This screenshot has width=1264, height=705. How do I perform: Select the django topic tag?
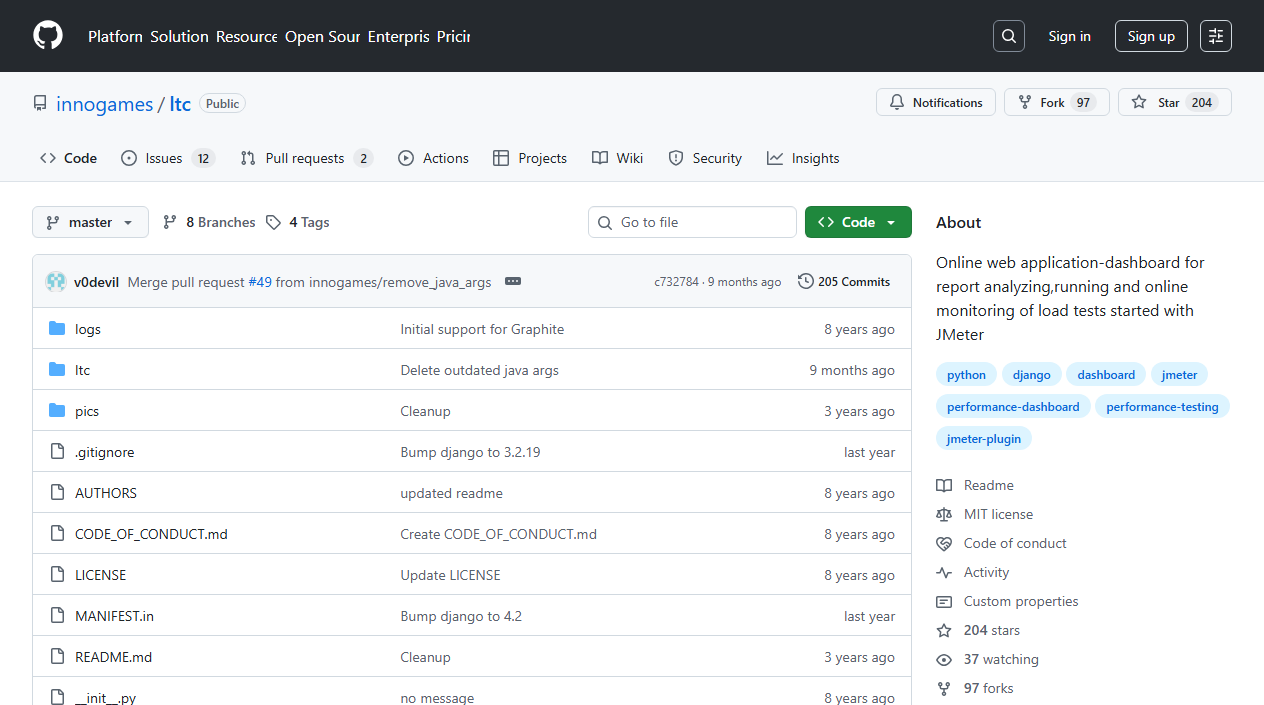tap(1031, 375)
